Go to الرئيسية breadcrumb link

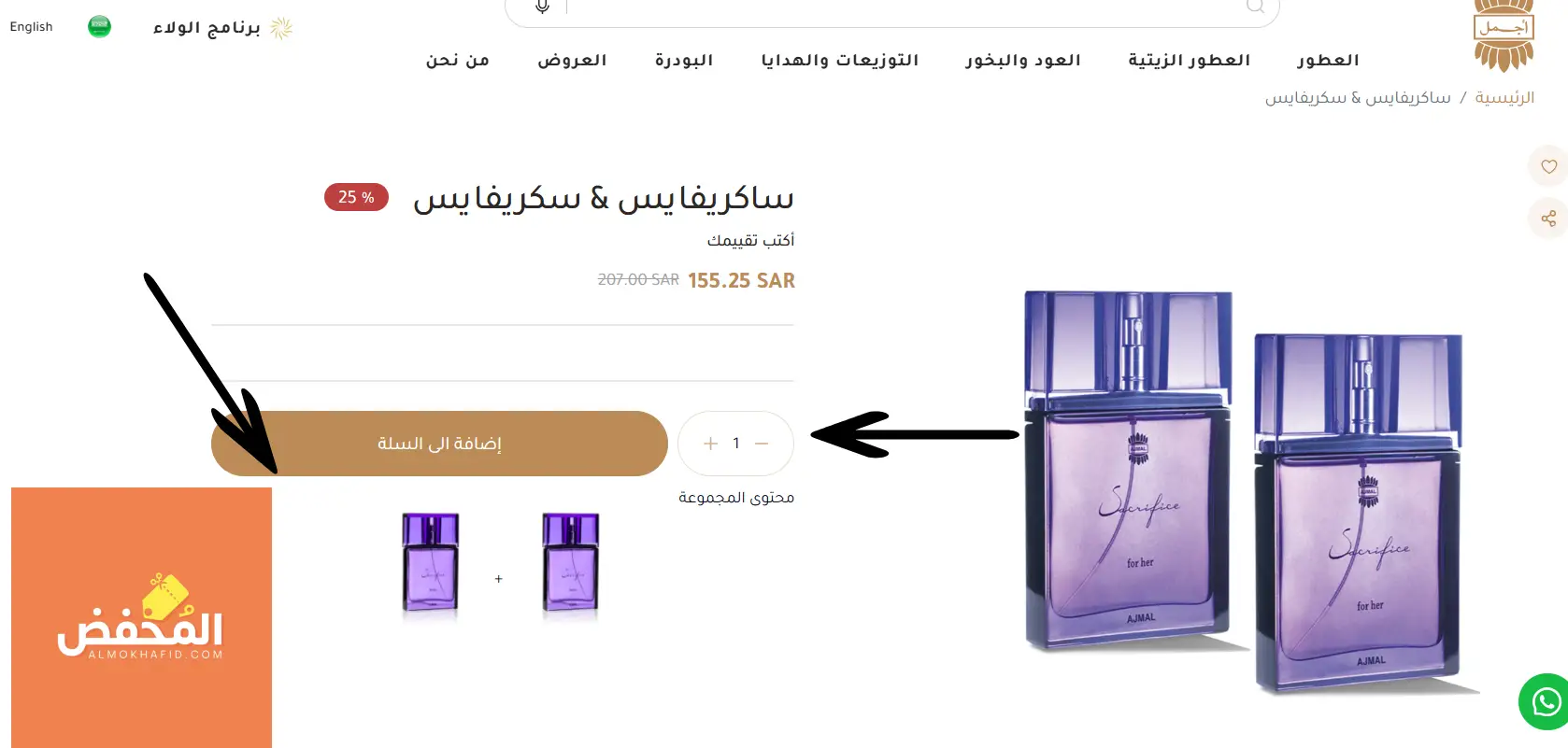pos(1504,97)
